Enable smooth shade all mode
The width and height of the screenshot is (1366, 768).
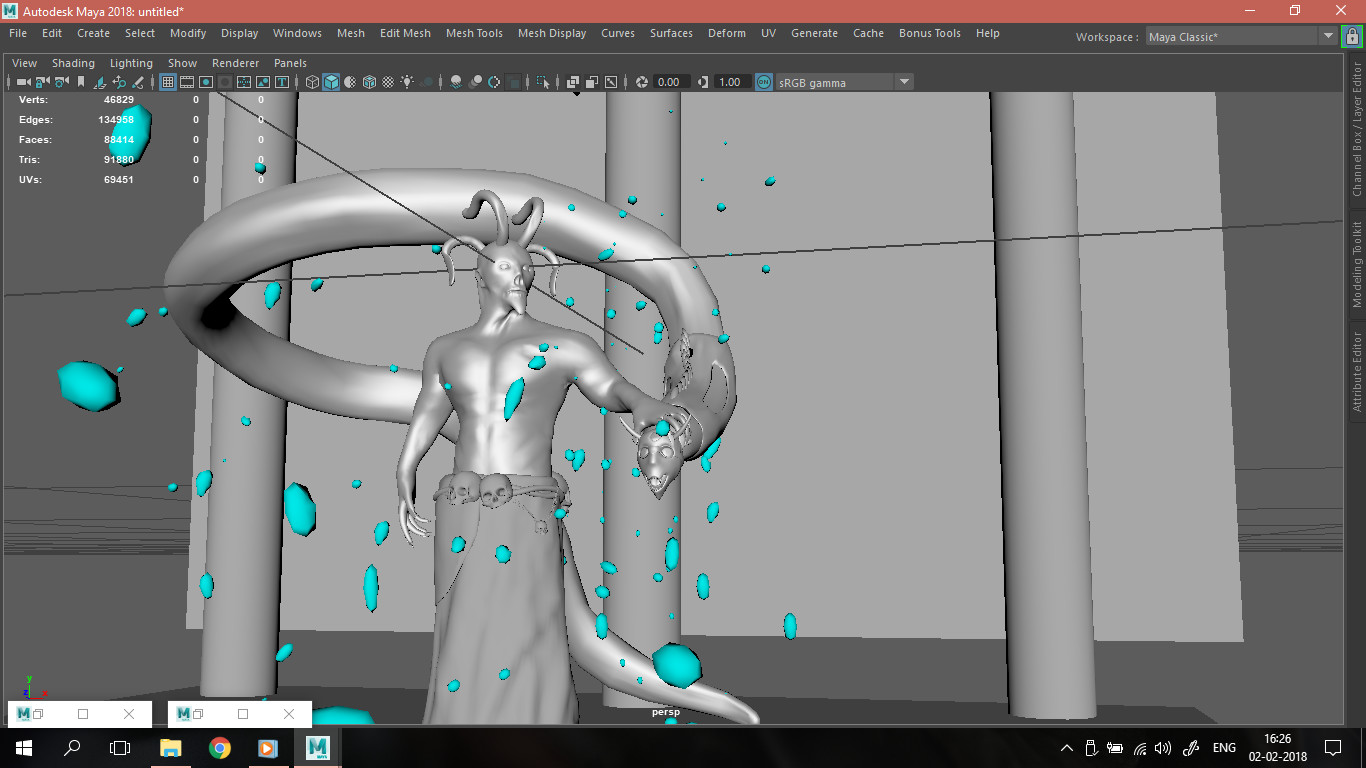[331, 82]
